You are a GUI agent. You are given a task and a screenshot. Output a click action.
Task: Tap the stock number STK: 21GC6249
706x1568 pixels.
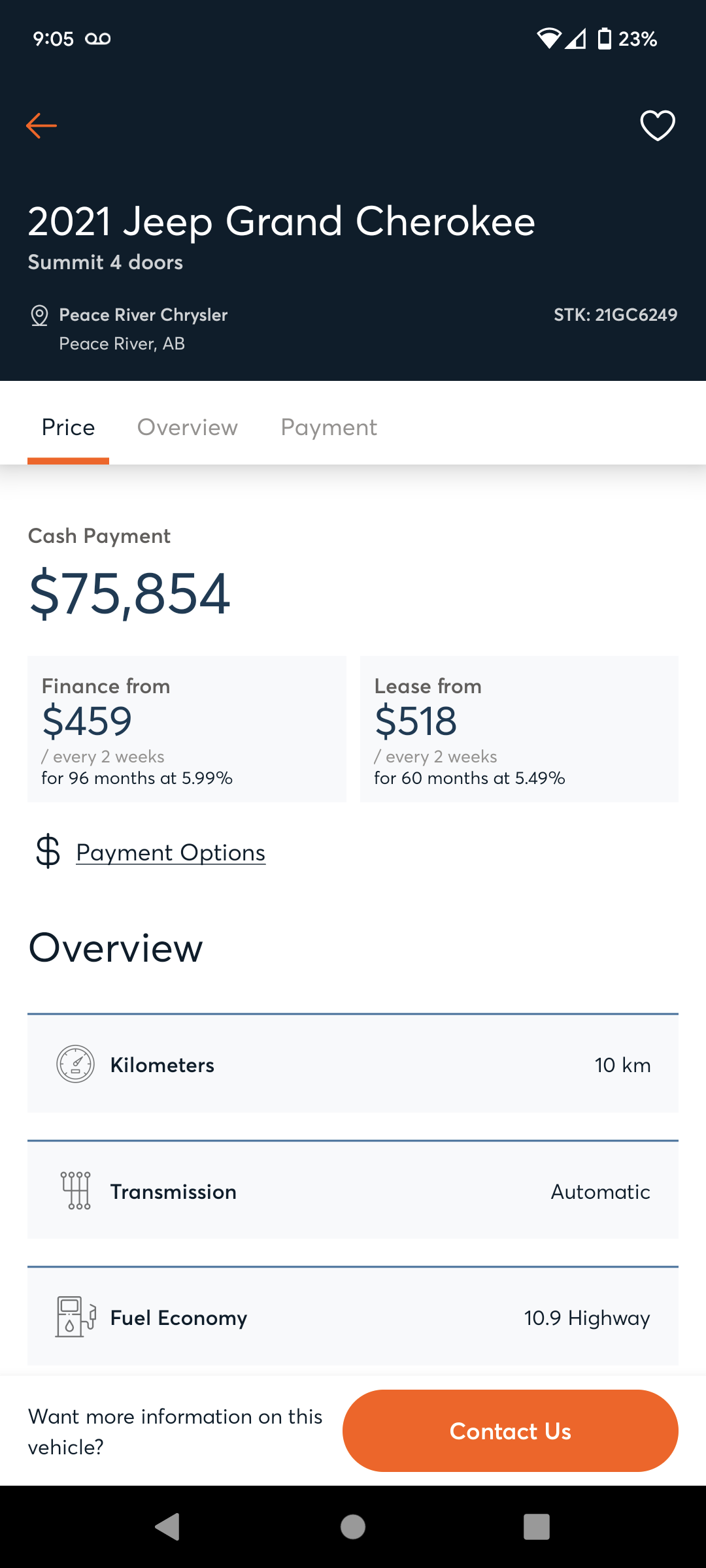click(616, 315)
